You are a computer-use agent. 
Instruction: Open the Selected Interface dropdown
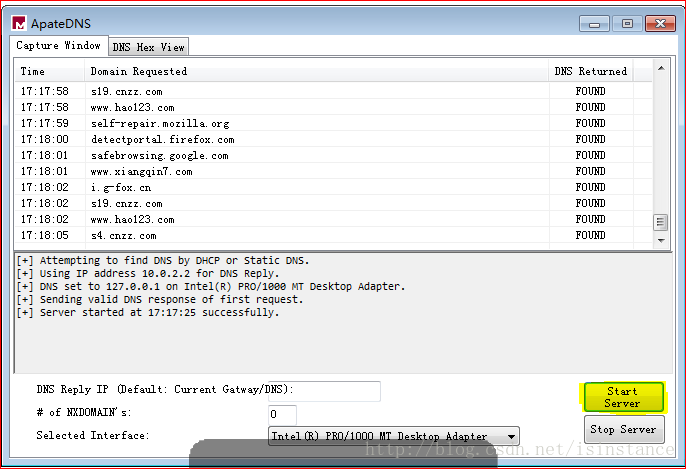click(x=394, y=436)
